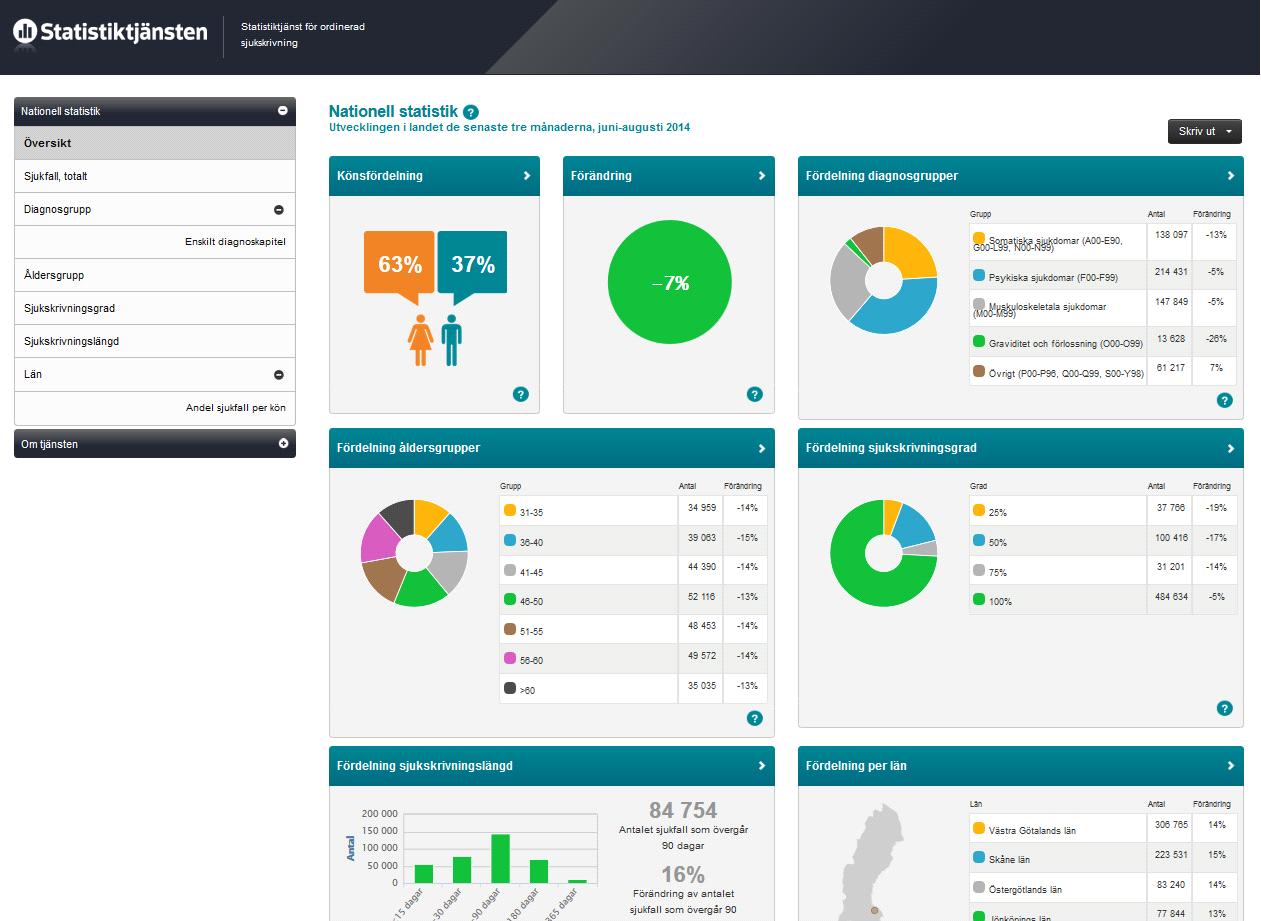
Task: Click the teal 37% speech bubble
Action: 472,267
